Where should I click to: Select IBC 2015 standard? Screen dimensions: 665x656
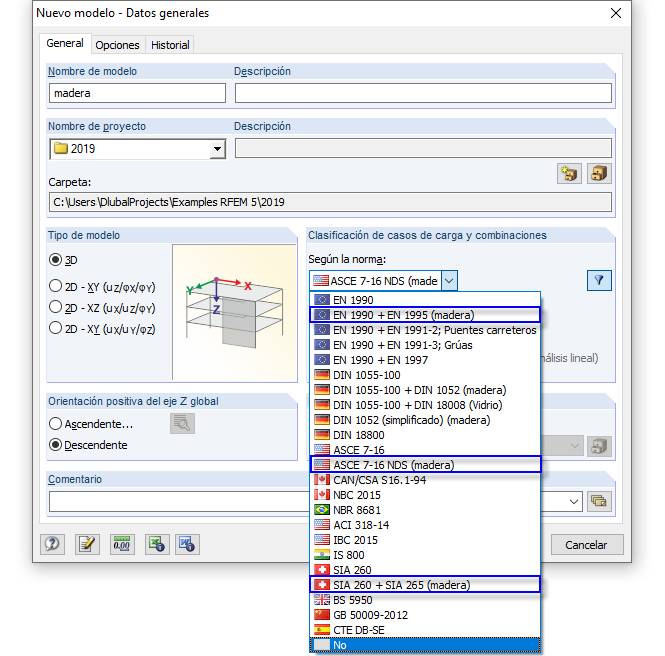tap(425, 540)
